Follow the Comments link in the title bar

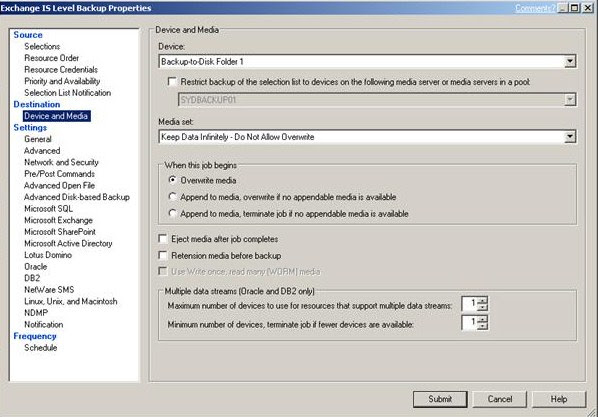click(535, 8)
